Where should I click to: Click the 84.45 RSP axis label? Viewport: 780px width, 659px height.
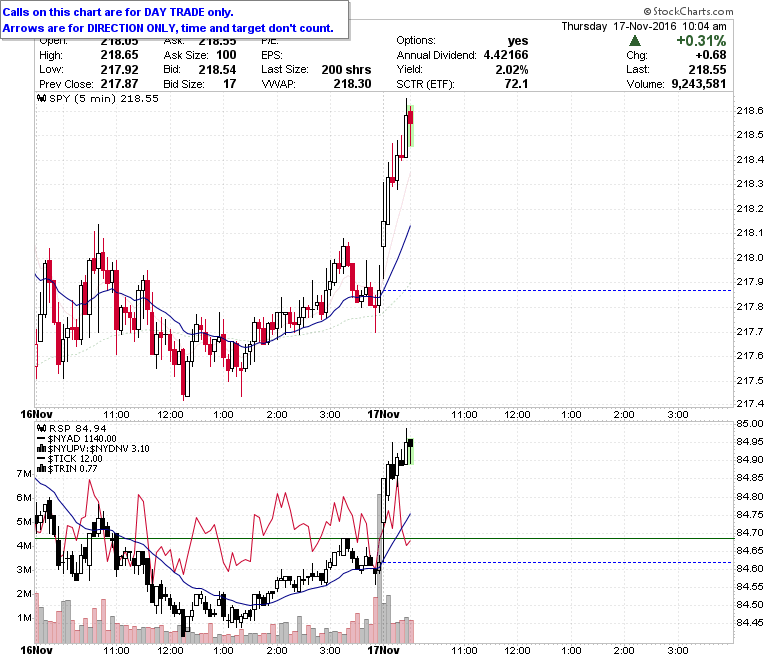[x=750, y=622]
